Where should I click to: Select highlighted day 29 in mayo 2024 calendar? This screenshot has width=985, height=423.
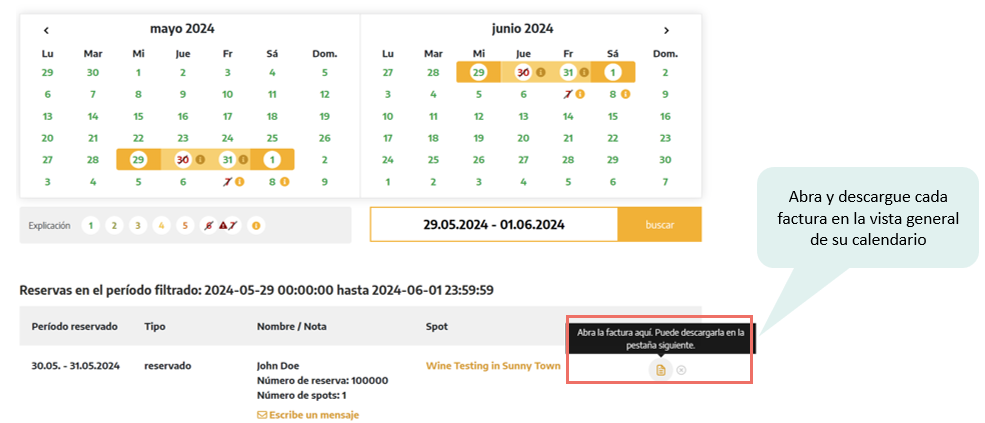click(138, 159)
